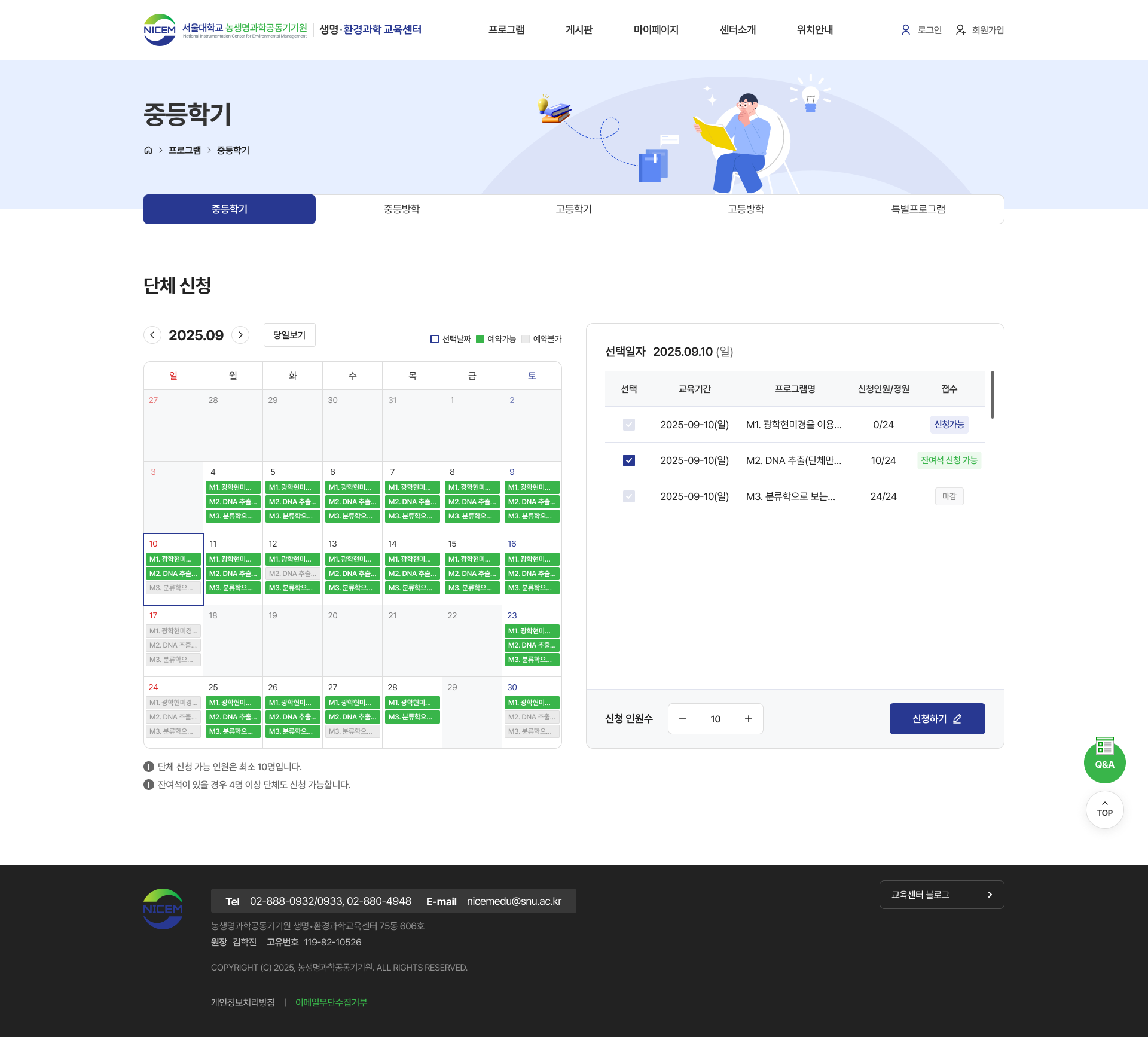Click the sign-up person-plus icon

click(960, 30)
